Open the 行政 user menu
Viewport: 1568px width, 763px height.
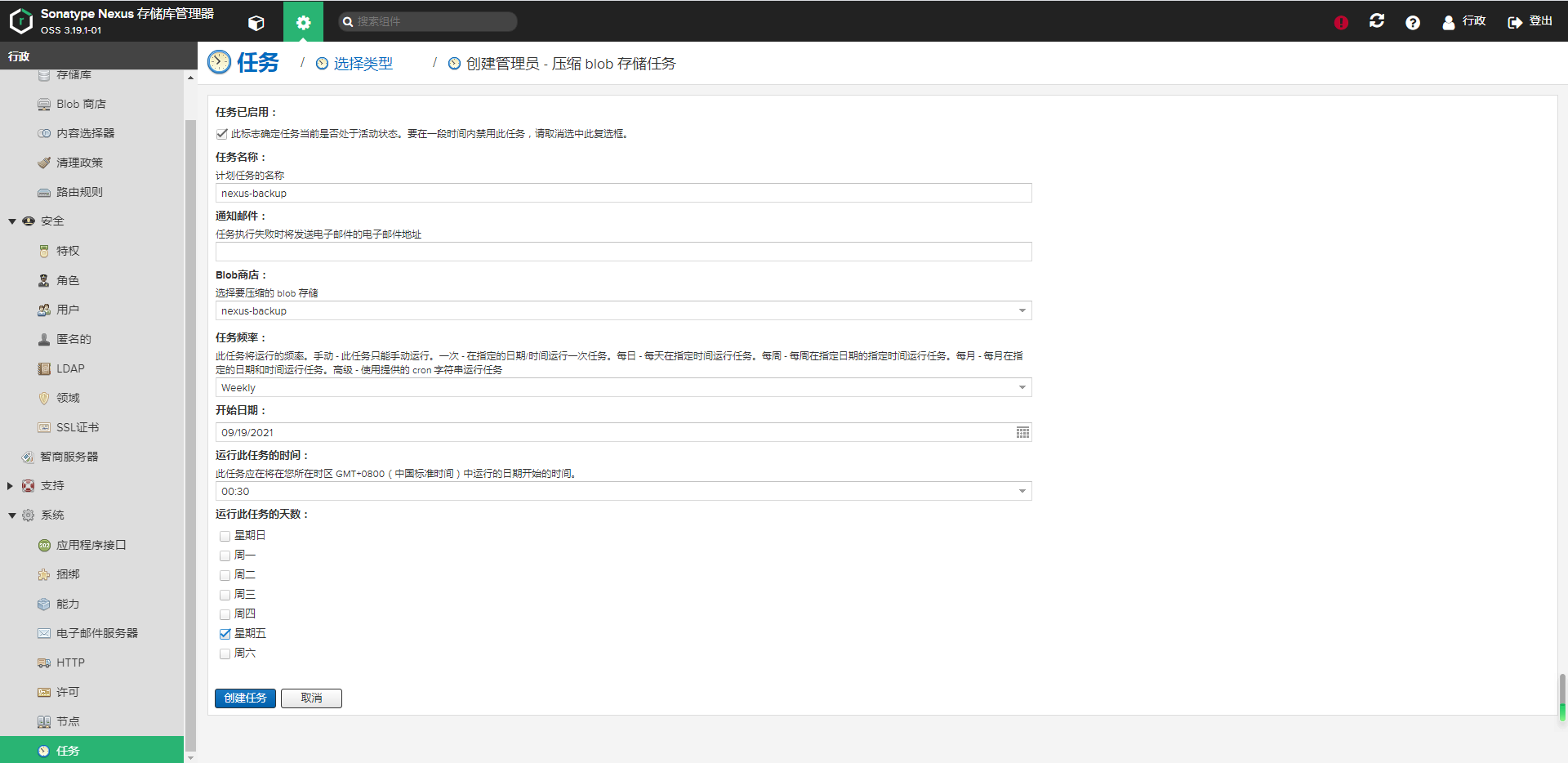pyautogui.click(x=1464, y=21)
